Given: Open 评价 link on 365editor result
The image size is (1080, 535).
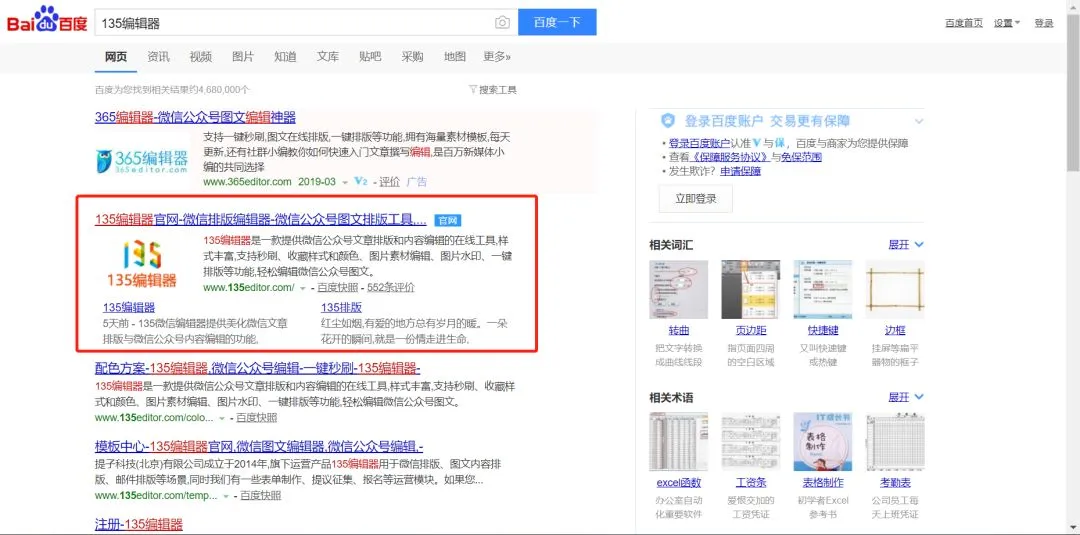Looking at the screenshot, I should point(390,182).
